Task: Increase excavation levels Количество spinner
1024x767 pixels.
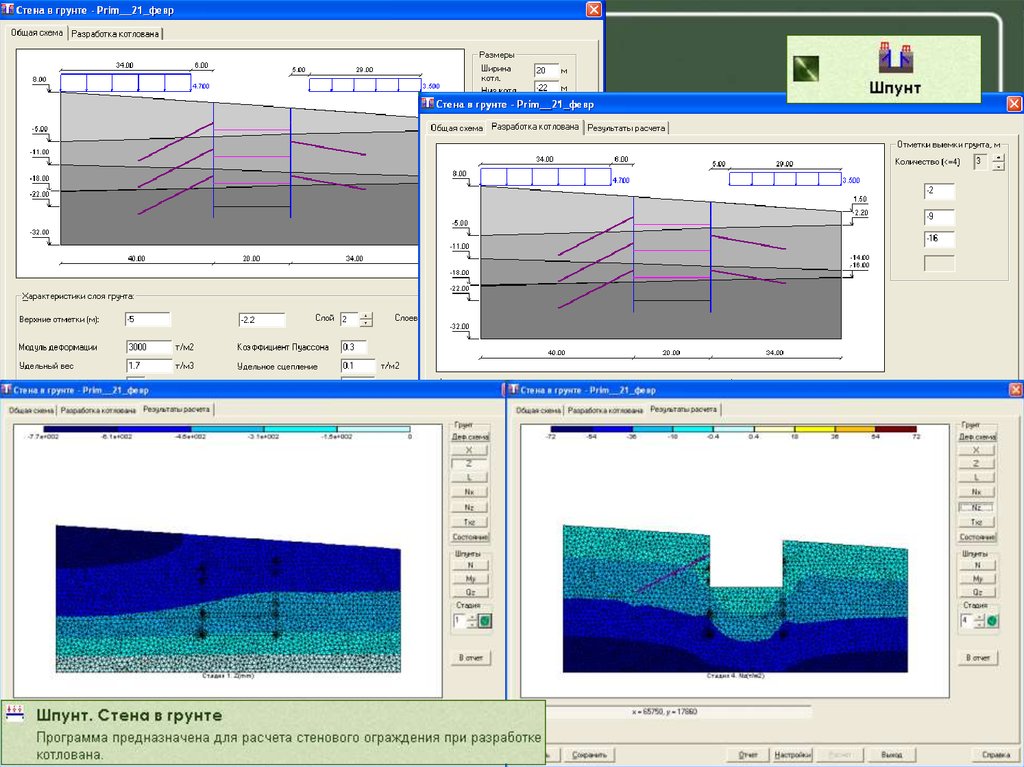Action: (x=997, y=156)
